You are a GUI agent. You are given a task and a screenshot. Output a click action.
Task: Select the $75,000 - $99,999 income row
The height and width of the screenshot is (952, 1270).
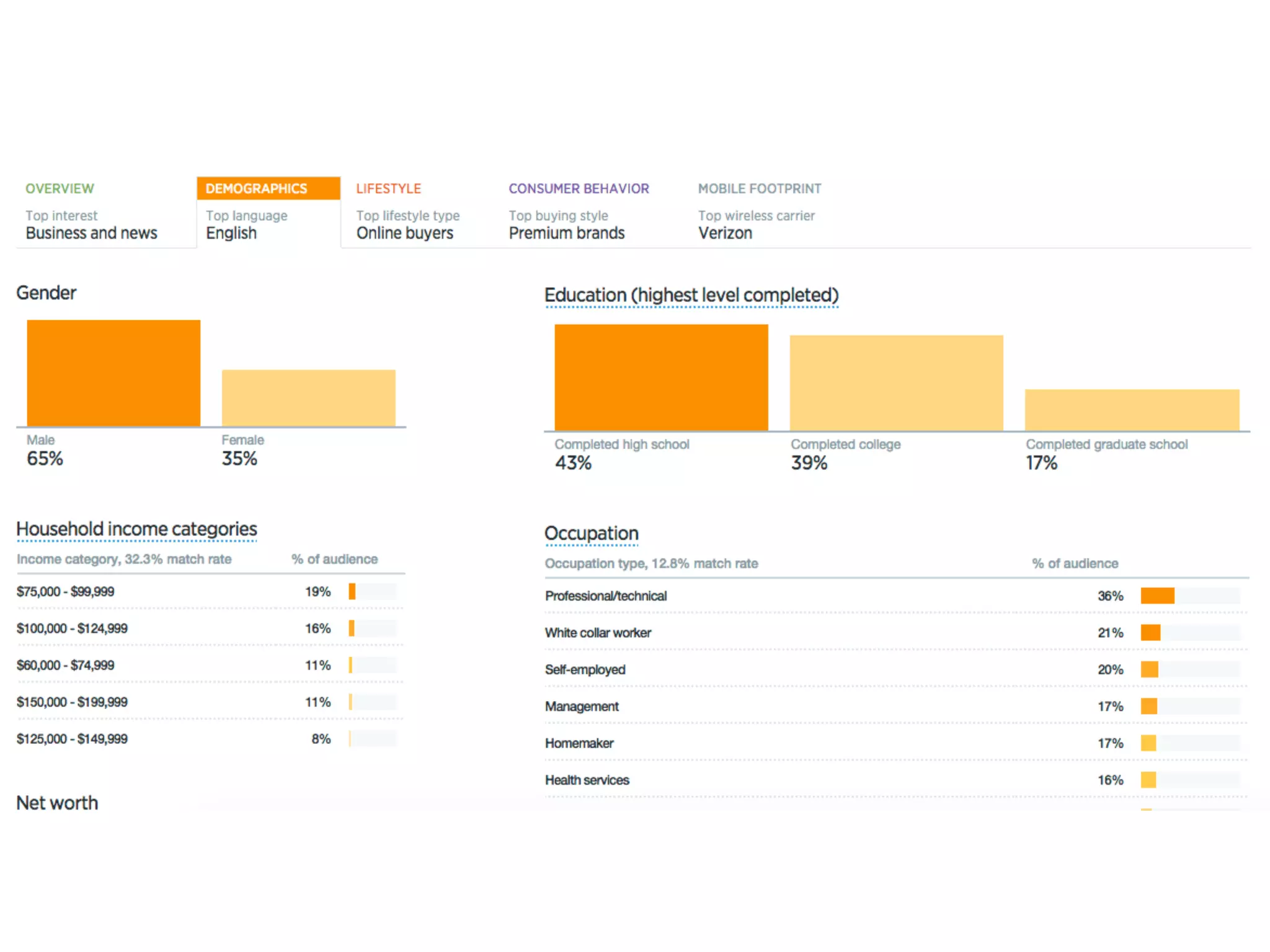tap(66, 592)
